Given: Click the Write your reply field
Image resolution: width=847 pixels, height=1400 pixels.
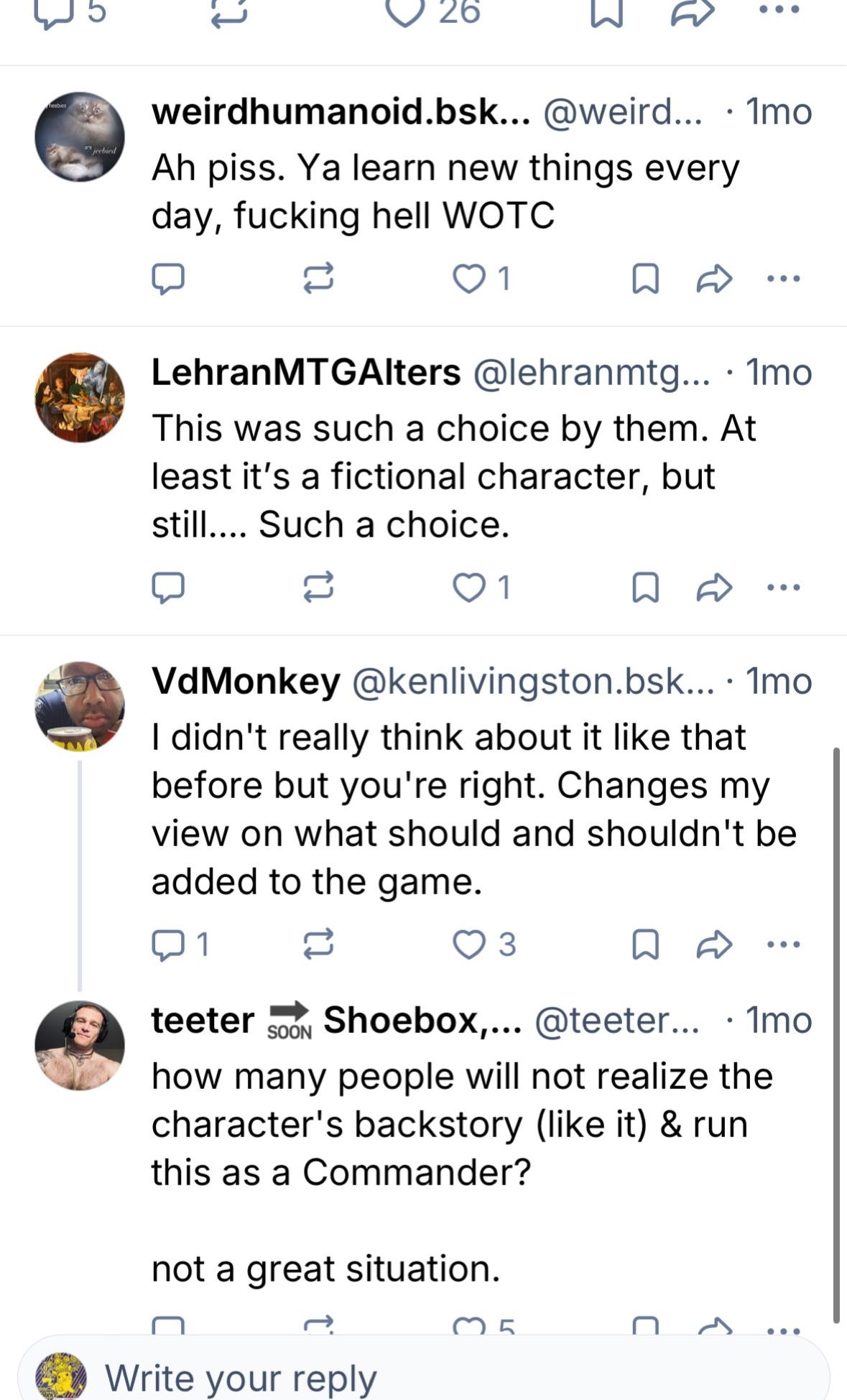Looking at the screenshot, I should (x=431, y=1378).
